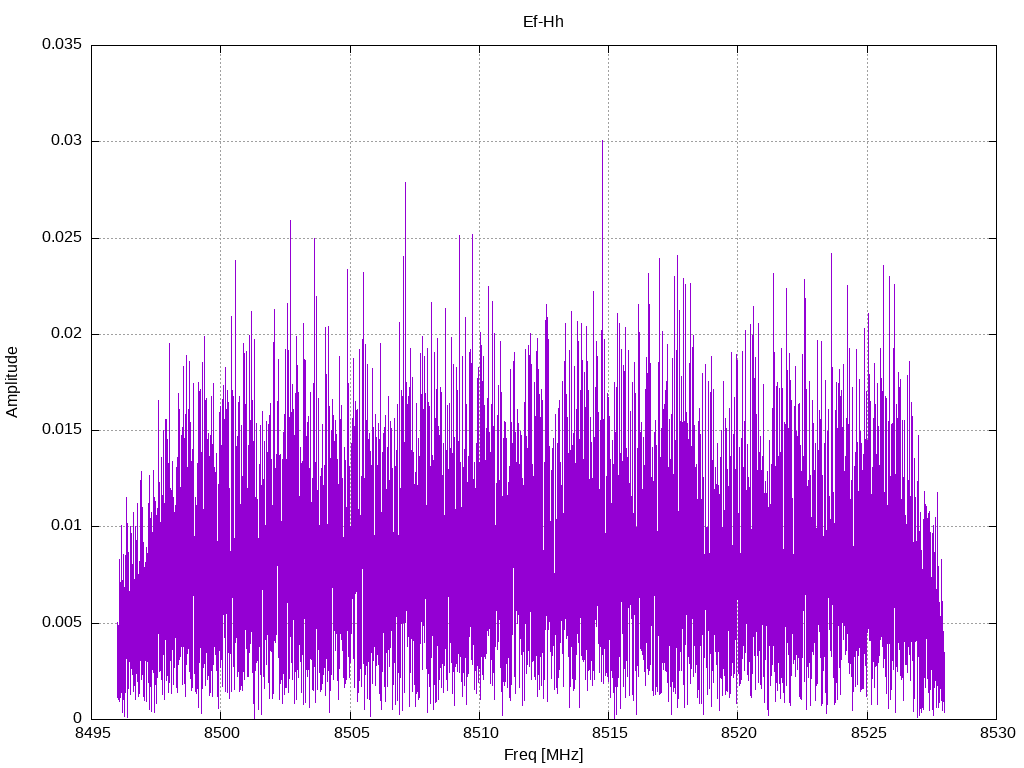The height and width of the screenshot is (768, 1024).
Task: Click the x-axis tick label "8520"
Action: (x=739, y=733)
